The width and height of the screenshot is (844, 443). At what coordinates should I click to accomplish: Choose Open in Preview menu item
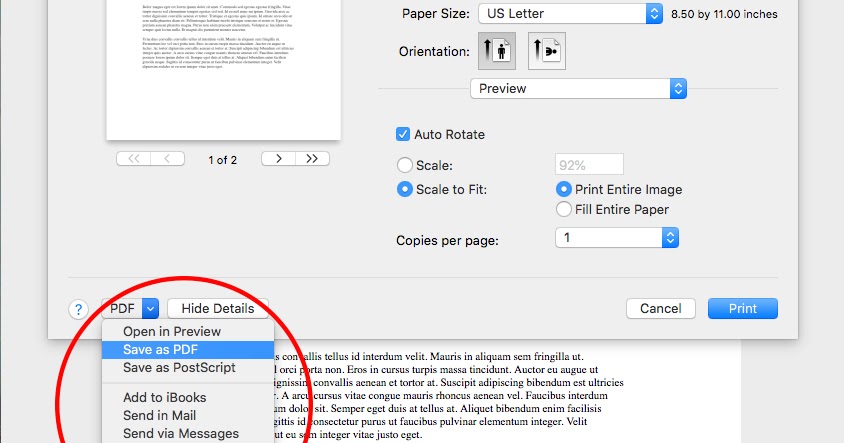click(188, 332)
